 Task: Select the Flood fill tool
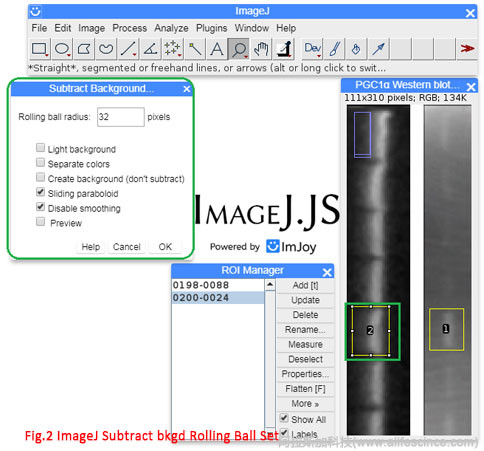click(356, 49)
